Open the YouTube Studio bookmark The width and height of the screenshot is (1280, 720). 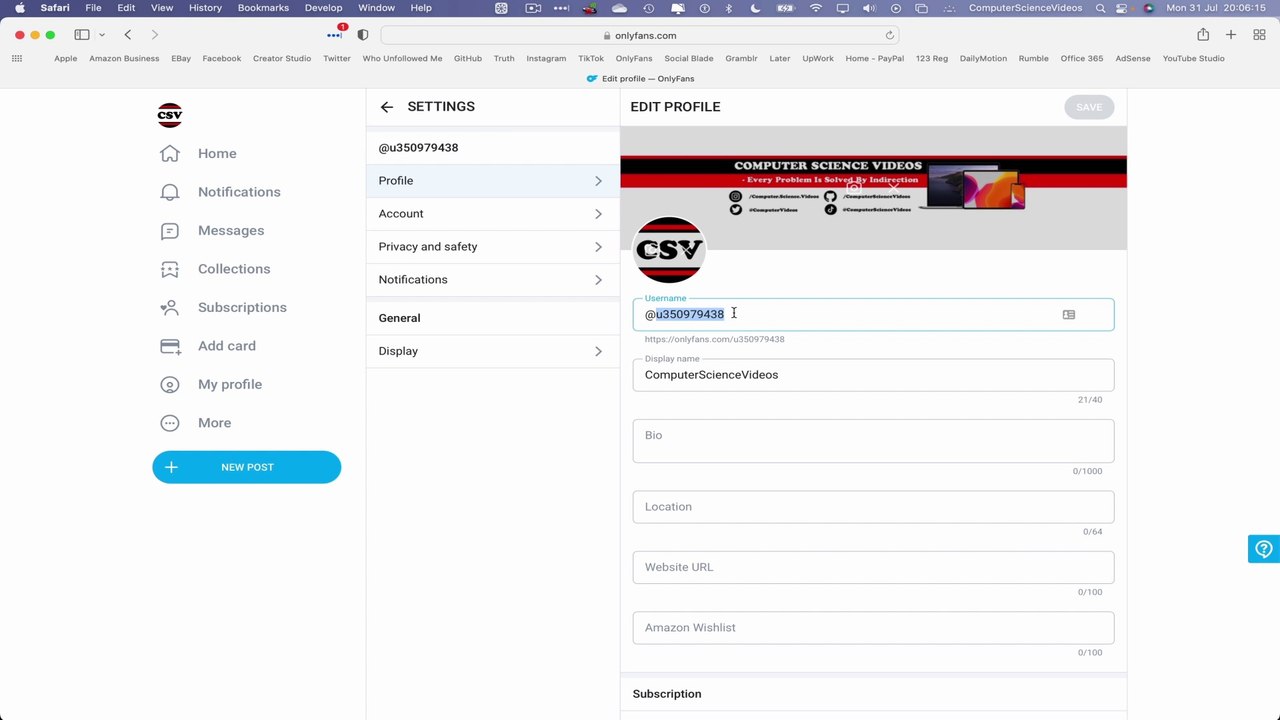click(1193, 58)
